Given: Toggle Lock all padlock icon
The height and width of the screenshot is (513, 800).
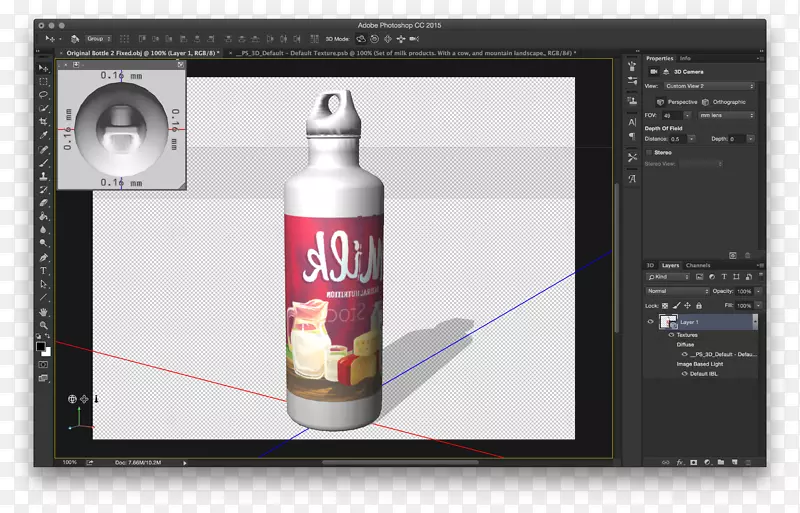Looking at the screenshot, I should [698, 306].
